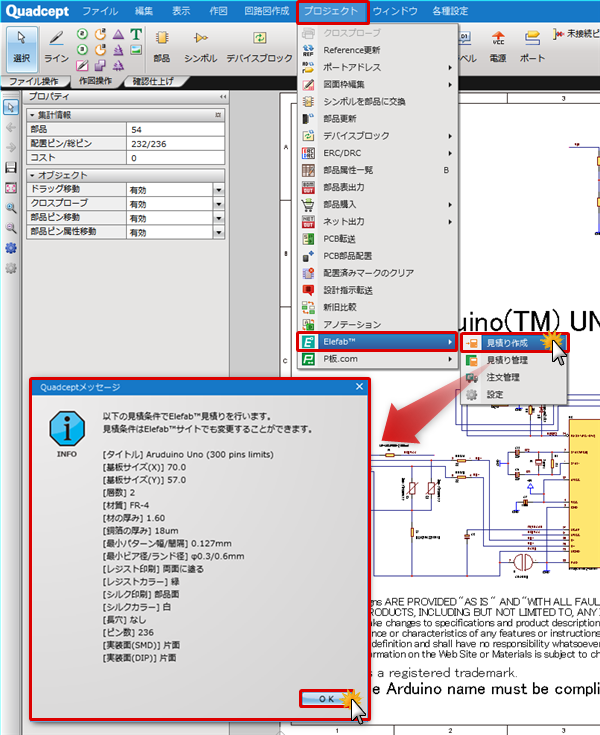Open the Elefab™ submenu entry
600x735 pixels.
378,342
